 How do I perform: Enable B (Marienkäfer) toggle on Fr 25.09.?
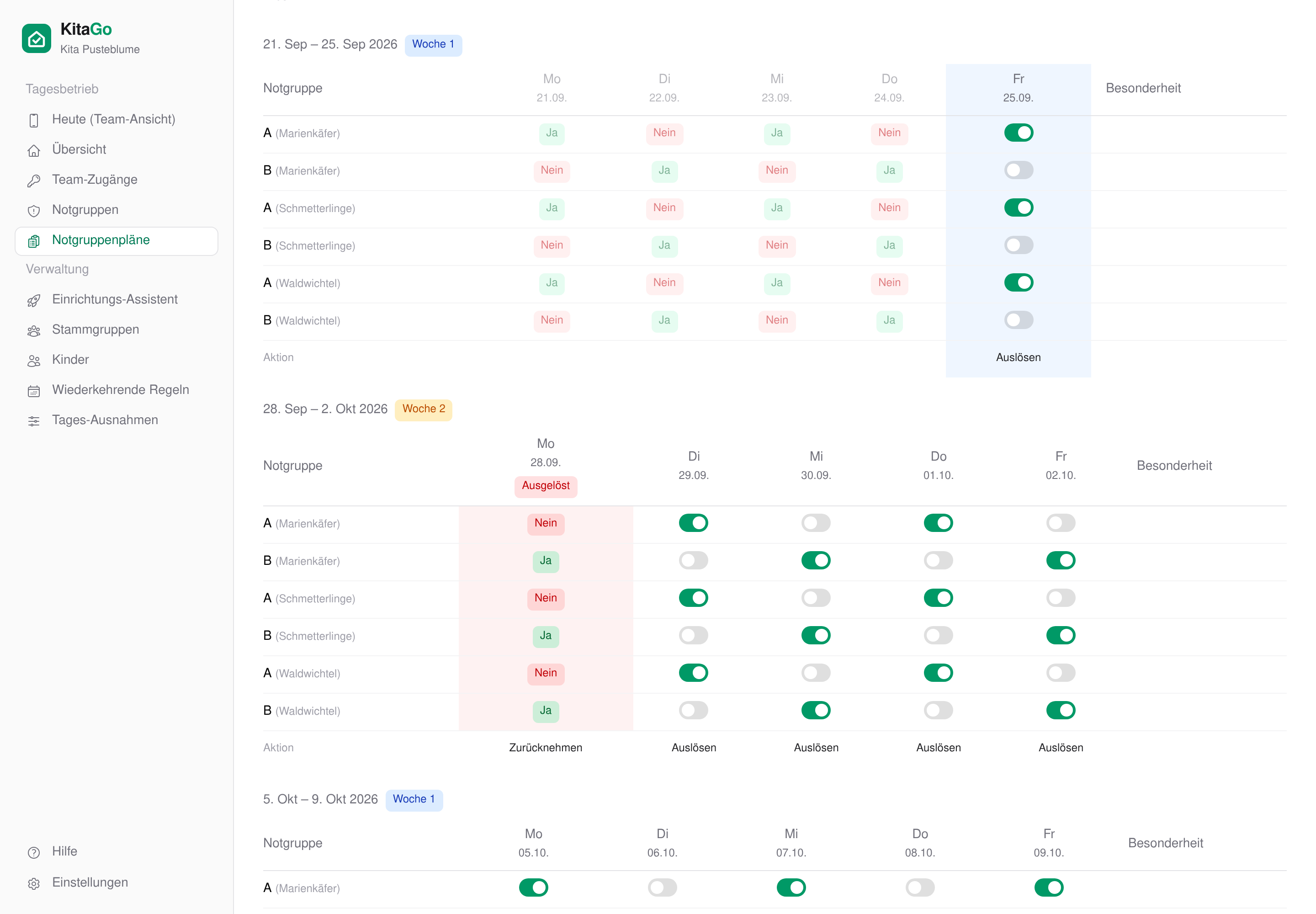click(x=1018, y=170)
